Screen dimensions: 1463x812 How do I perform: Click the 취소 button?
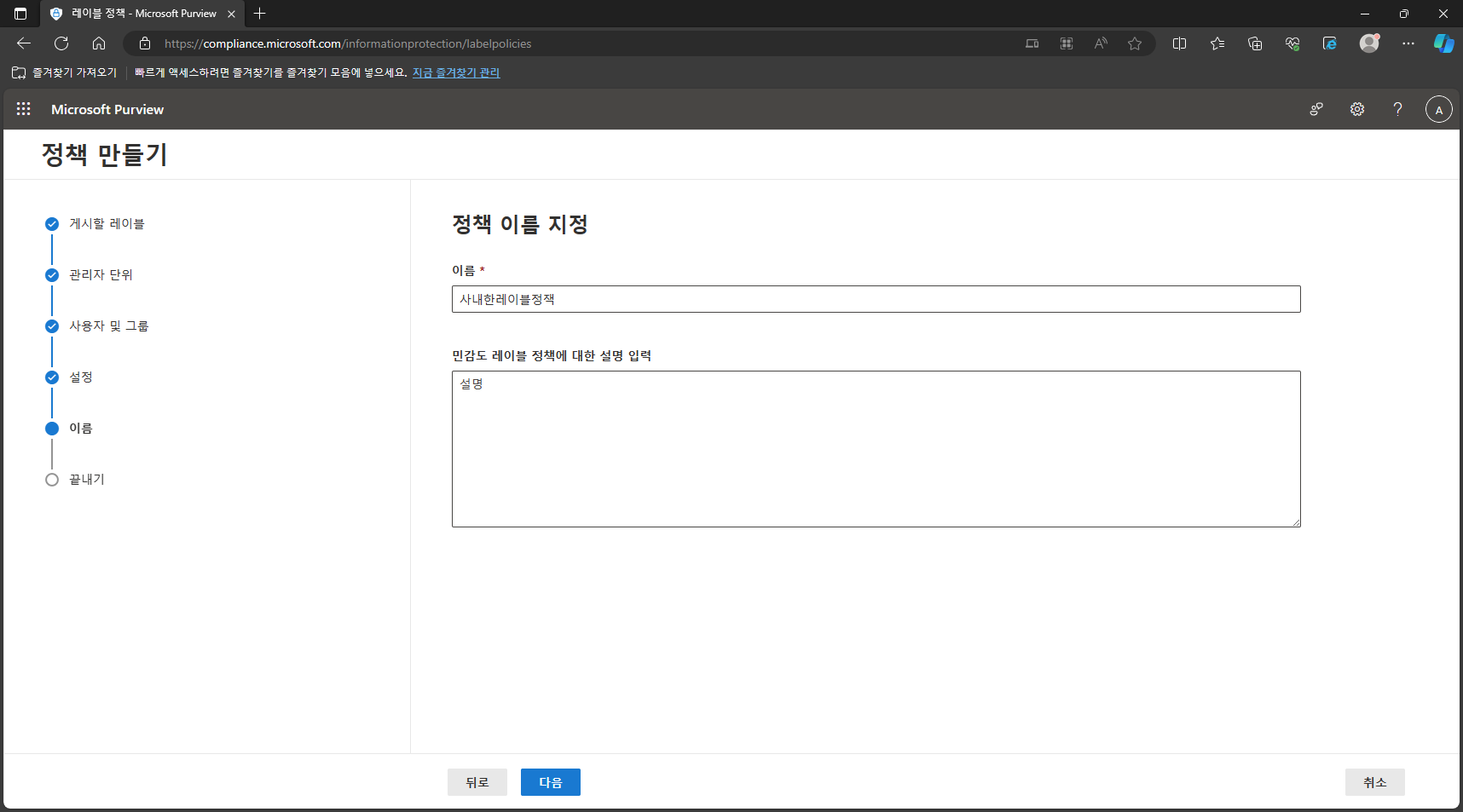coord(1375,782)
